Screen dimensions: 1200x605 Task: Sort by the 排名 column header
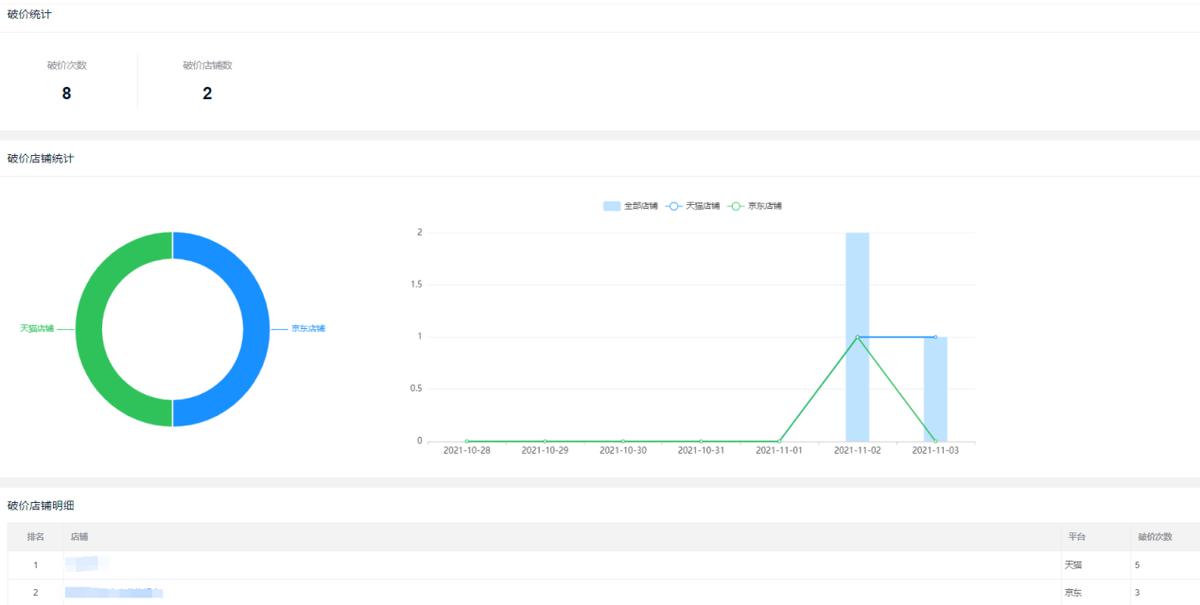[35, 537]
